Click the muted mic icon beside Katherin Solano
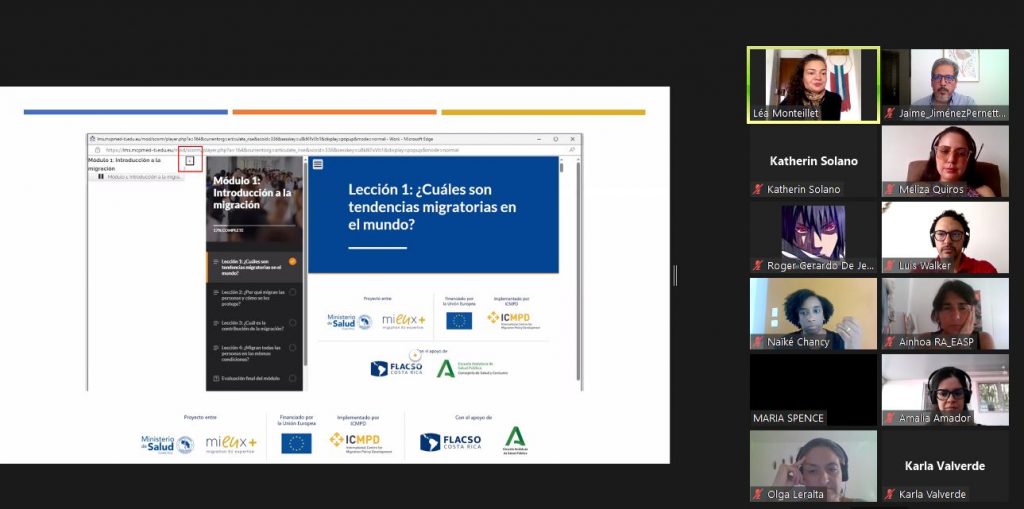The width and height of the screenshot is (1024, 509). tap(758, 189)
